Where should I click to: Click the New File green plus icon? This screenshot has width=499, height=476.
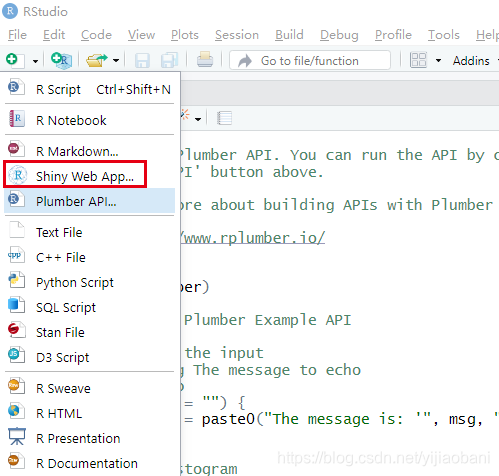[14, 60]
